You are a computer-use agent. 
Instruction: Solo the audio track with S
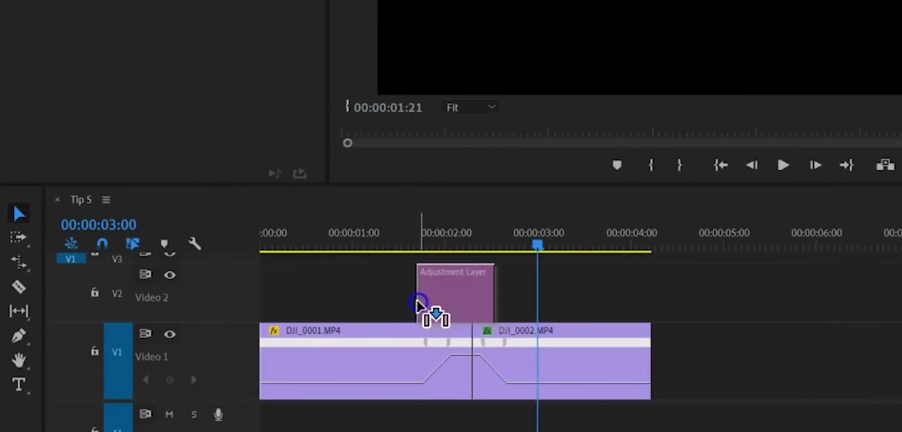tap(194, 414)
